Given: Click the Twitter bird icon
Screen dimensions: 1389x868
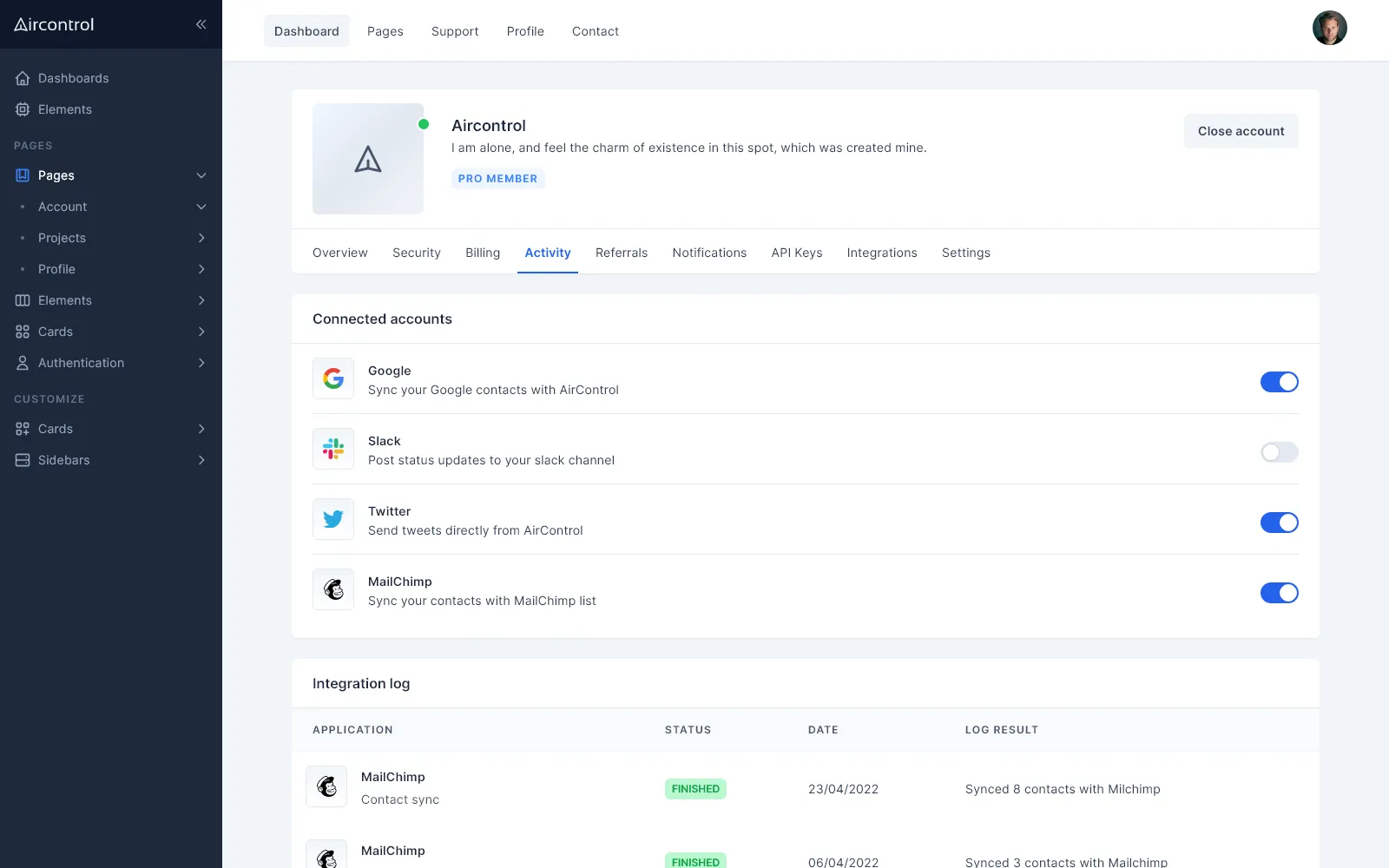Looking at the screenshot, I should pyautogui.click(x=333, y=519).
